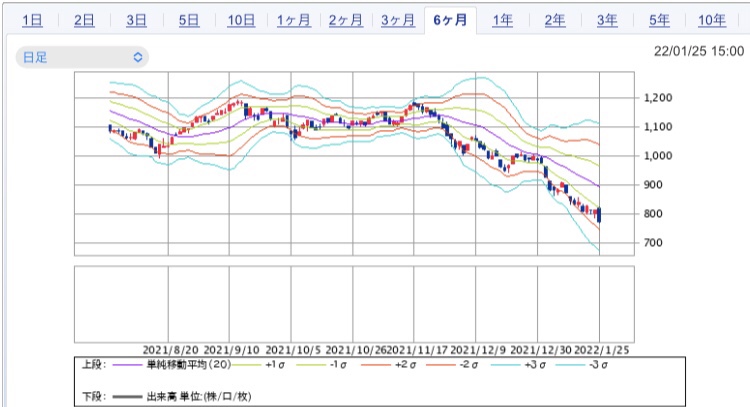750x407 pixels.
Task: Switch to the 1ヶ月 period tab
Action: 294,20
